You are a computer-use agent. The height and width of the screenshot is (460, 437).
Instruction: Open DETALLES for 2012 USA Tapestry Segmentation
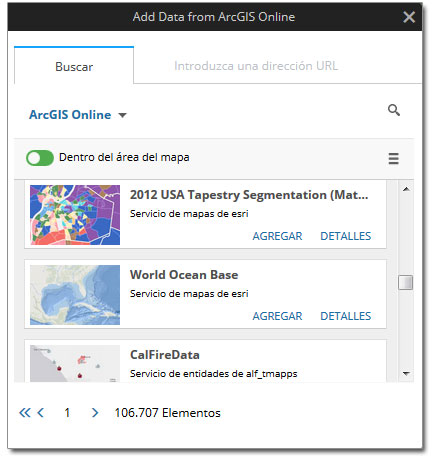[346, 236]
